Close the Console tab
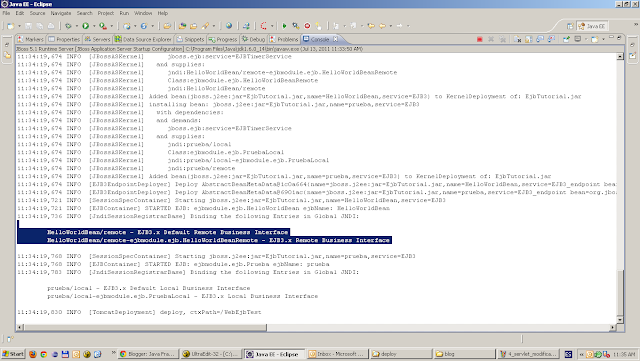The image size is (640, 361). coord(335,39)
